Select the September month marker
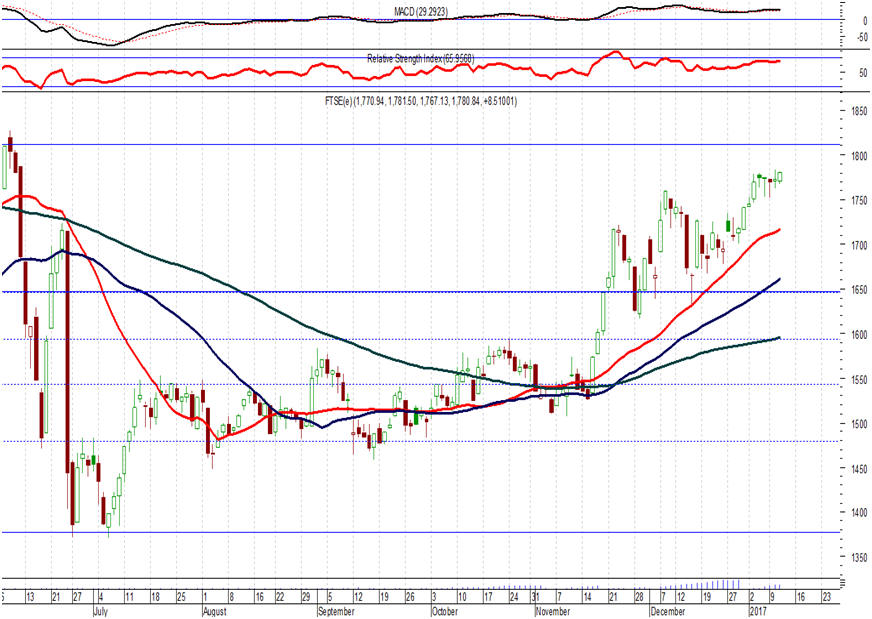Screen dimensions: 872x619 pyautogui.click(x=336, y=609)
